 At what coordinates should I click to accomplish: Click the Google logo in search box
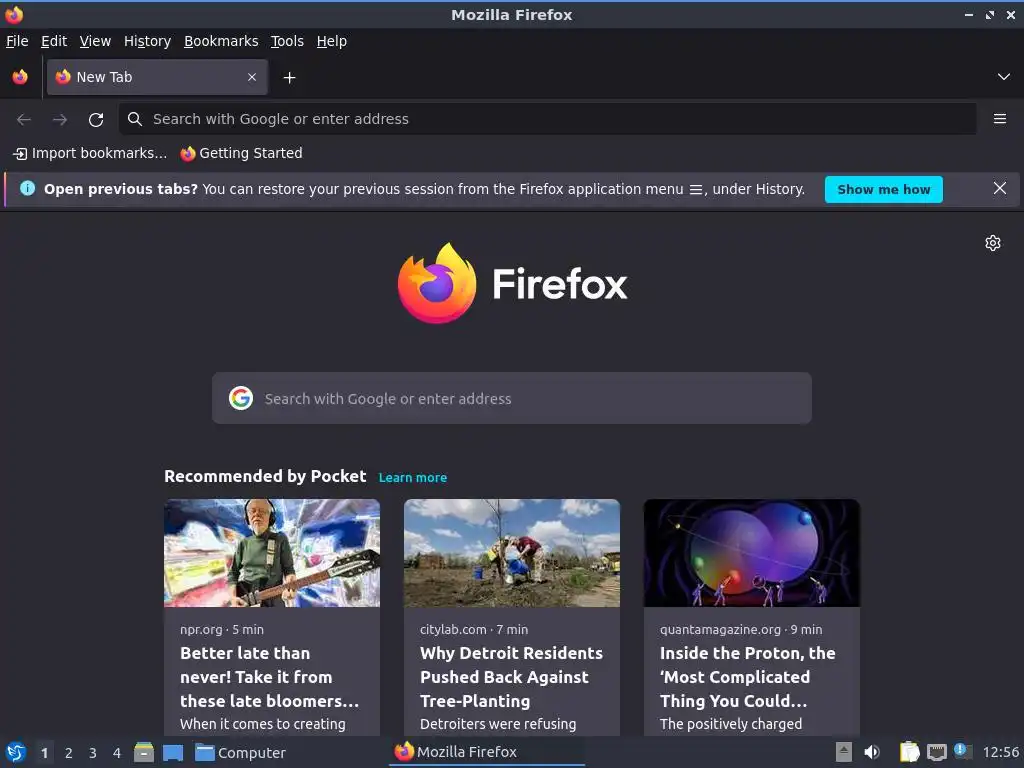coord(241,398)
